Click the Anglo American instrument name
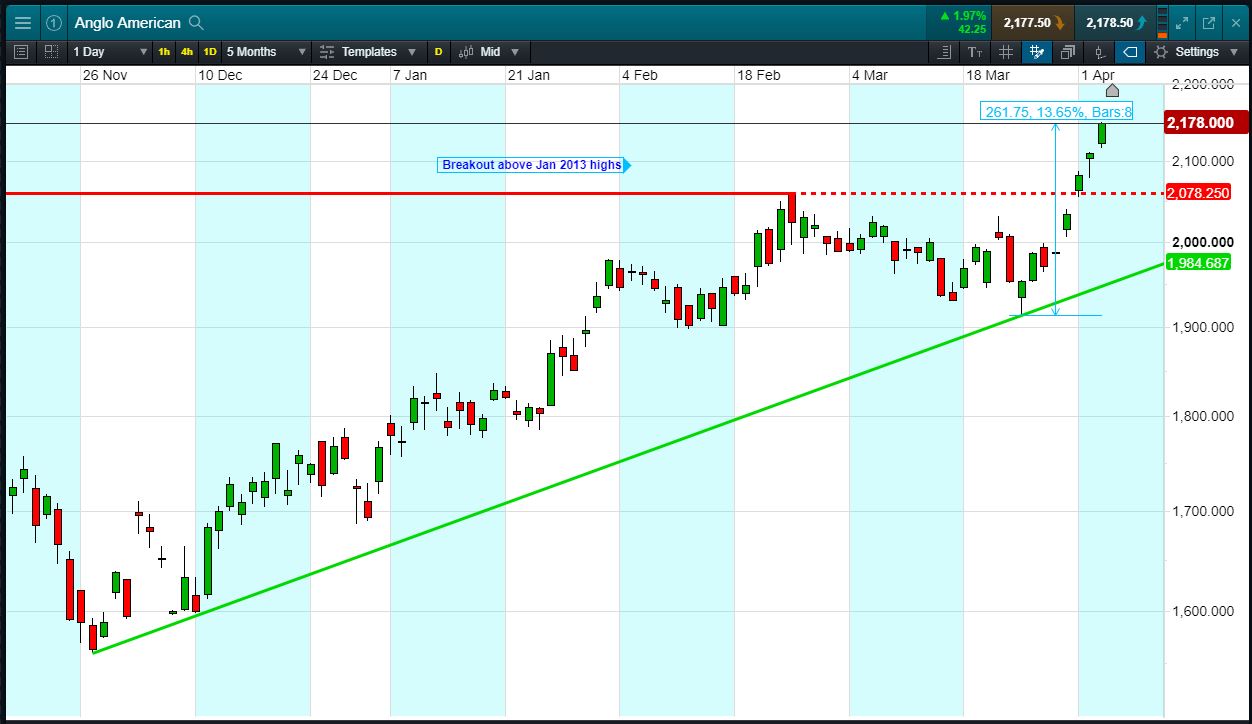 pos(127,22)
